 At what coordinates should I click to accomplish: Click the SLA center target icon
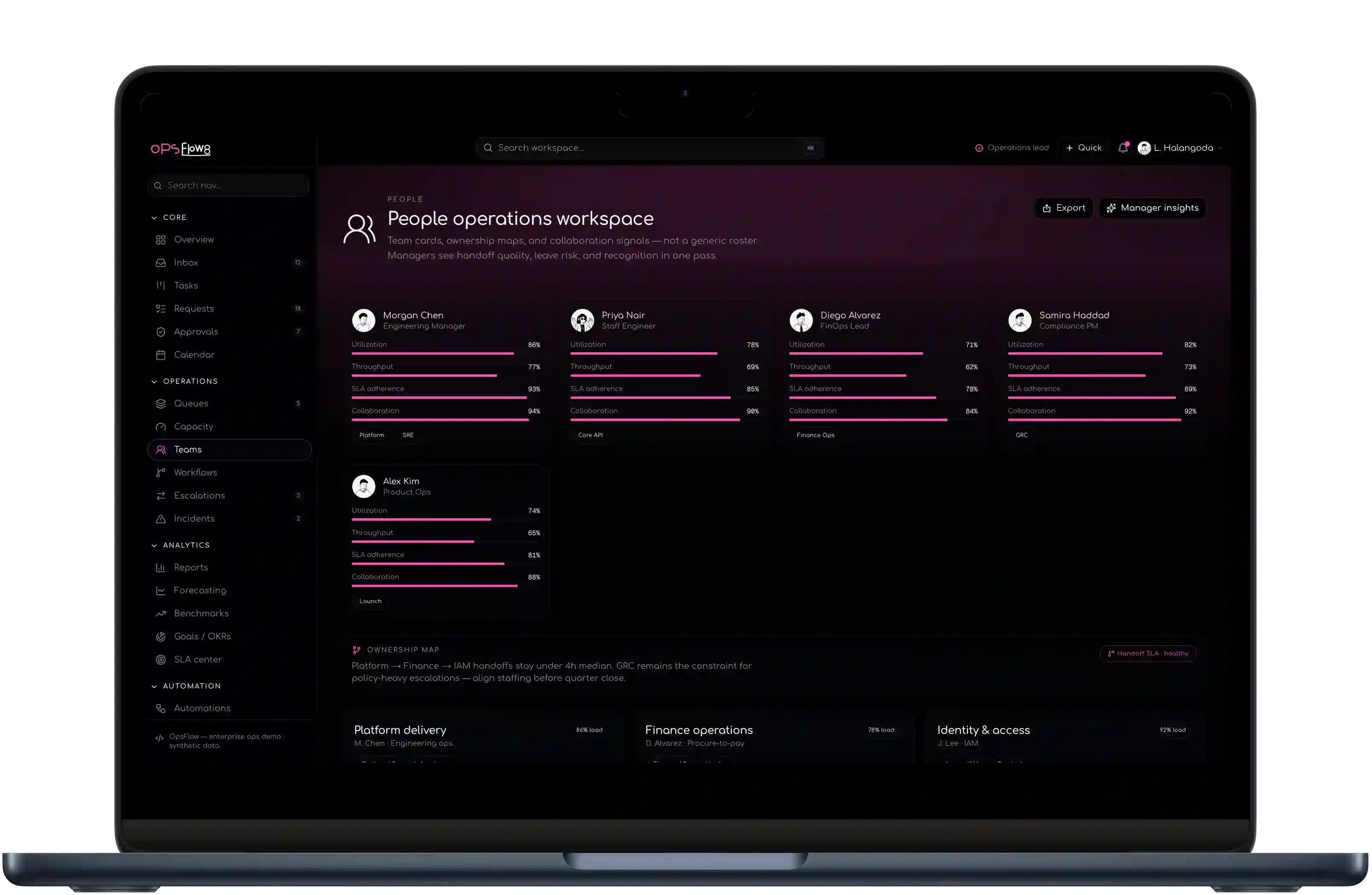tap(161, 660)
